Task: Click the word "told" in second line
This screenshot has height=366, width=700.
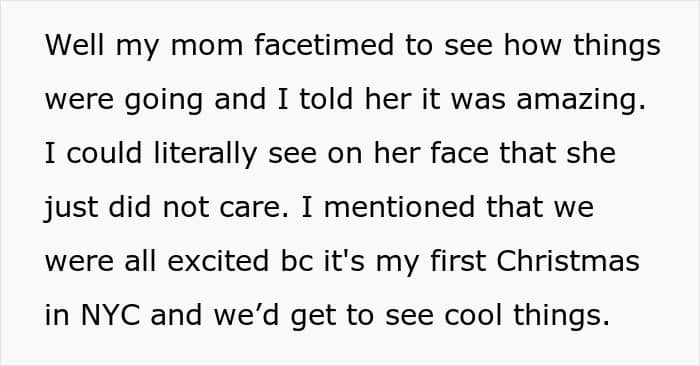Action: (326, 99)
